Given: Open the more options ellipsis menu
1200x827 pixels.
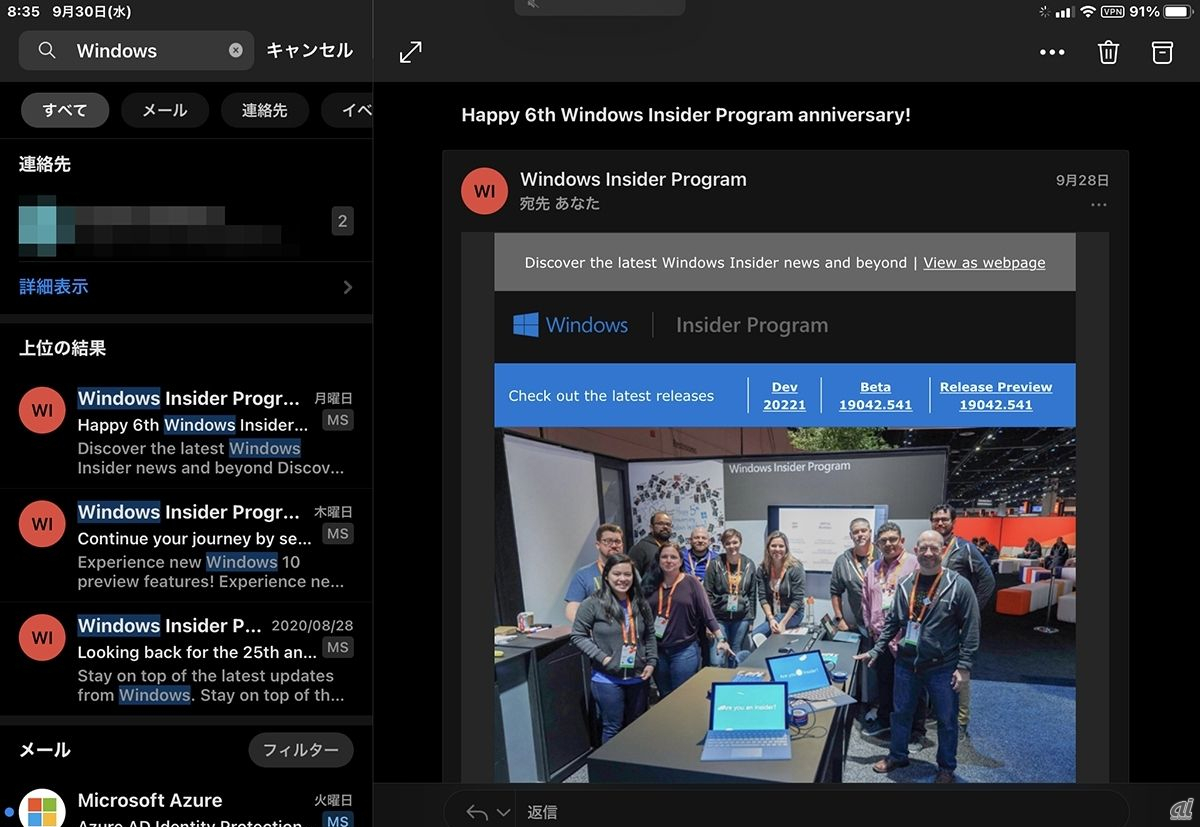Looking at the screenshot, I should [x=1052, y=53].
